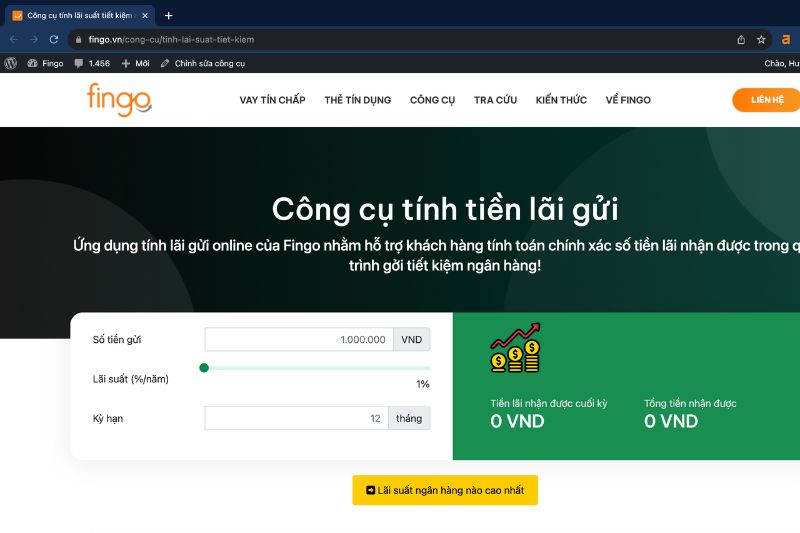Click Chỉnh sửa công cụ edit link

pyautogui.click(x=203, y=63)
